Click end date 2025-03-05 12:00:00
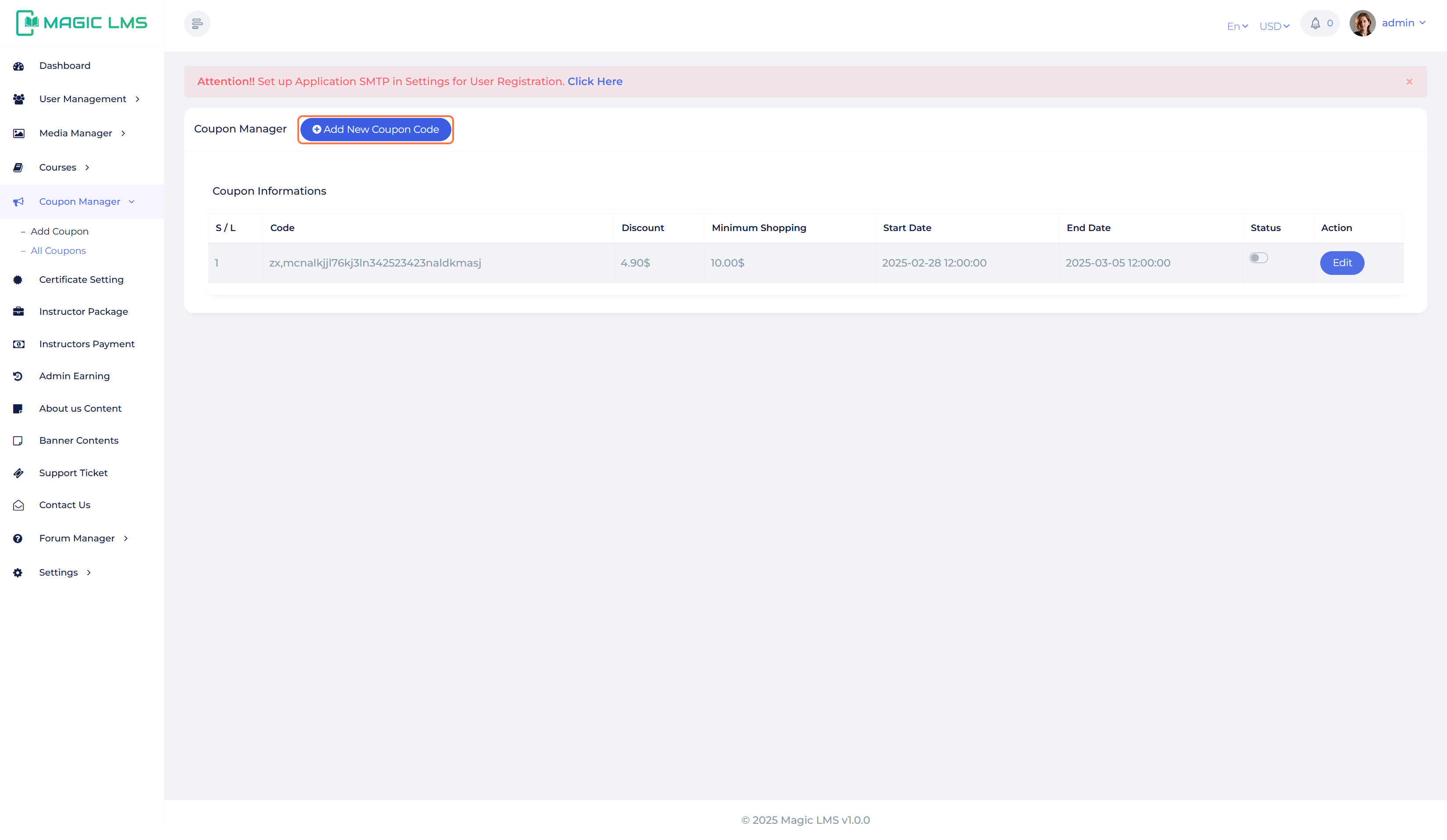Image resolution: width=1447 pixels, height=840 pixels. point(1118,263)
